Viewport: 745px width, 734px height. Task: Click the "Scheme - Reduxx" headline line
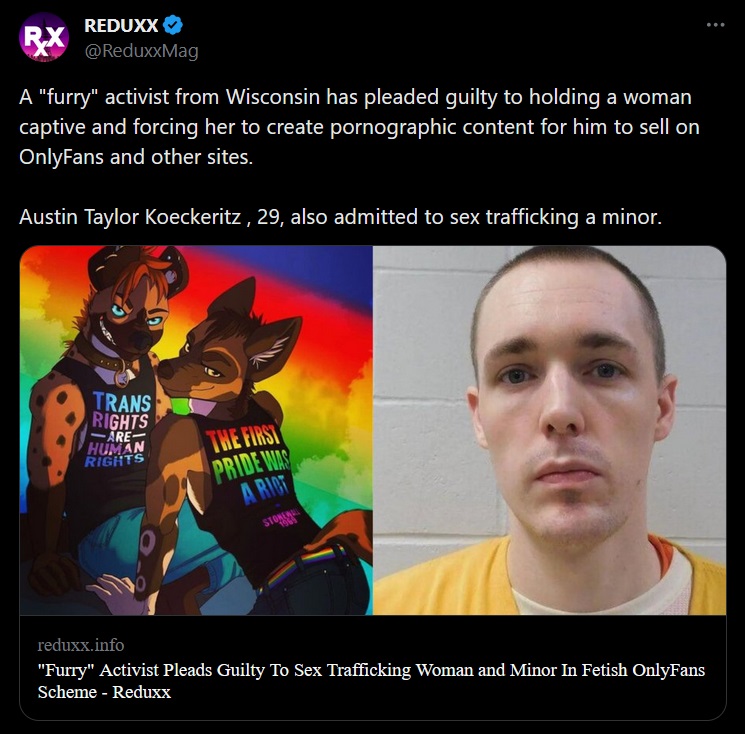(104, 692)
